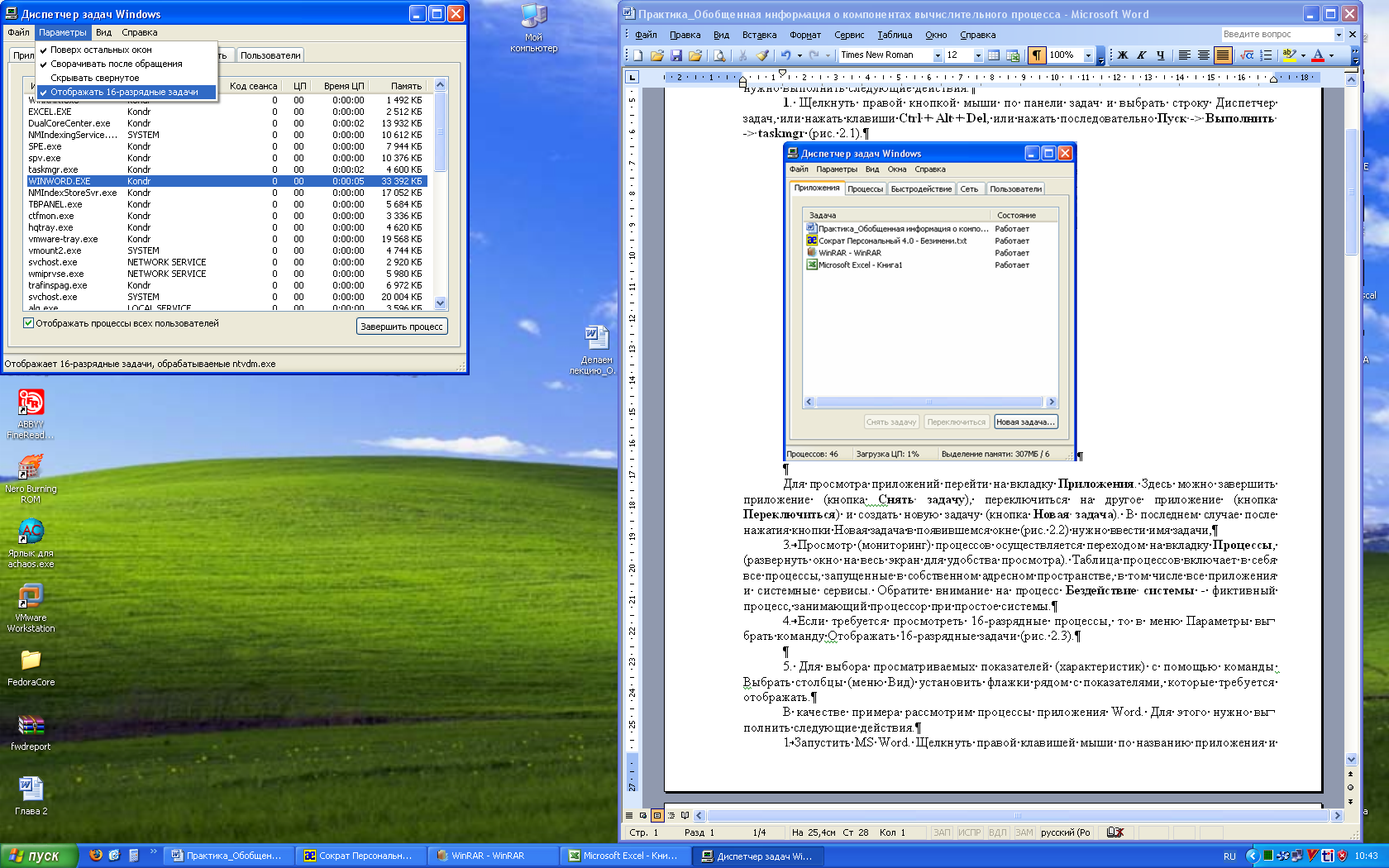
Task: Click the Open file icon in Word
Action: pos(656,55)
